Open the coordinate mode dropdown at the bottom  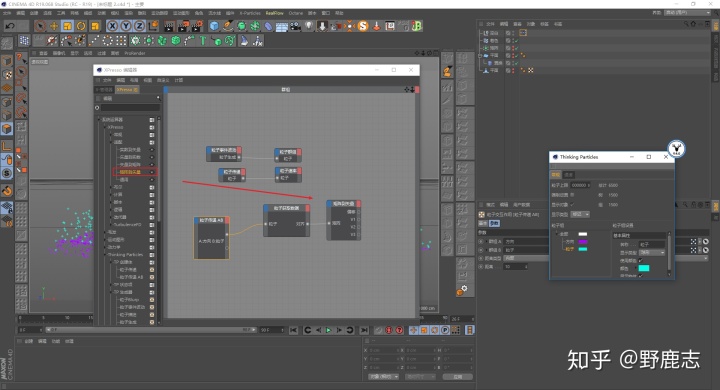coord(383,377)
